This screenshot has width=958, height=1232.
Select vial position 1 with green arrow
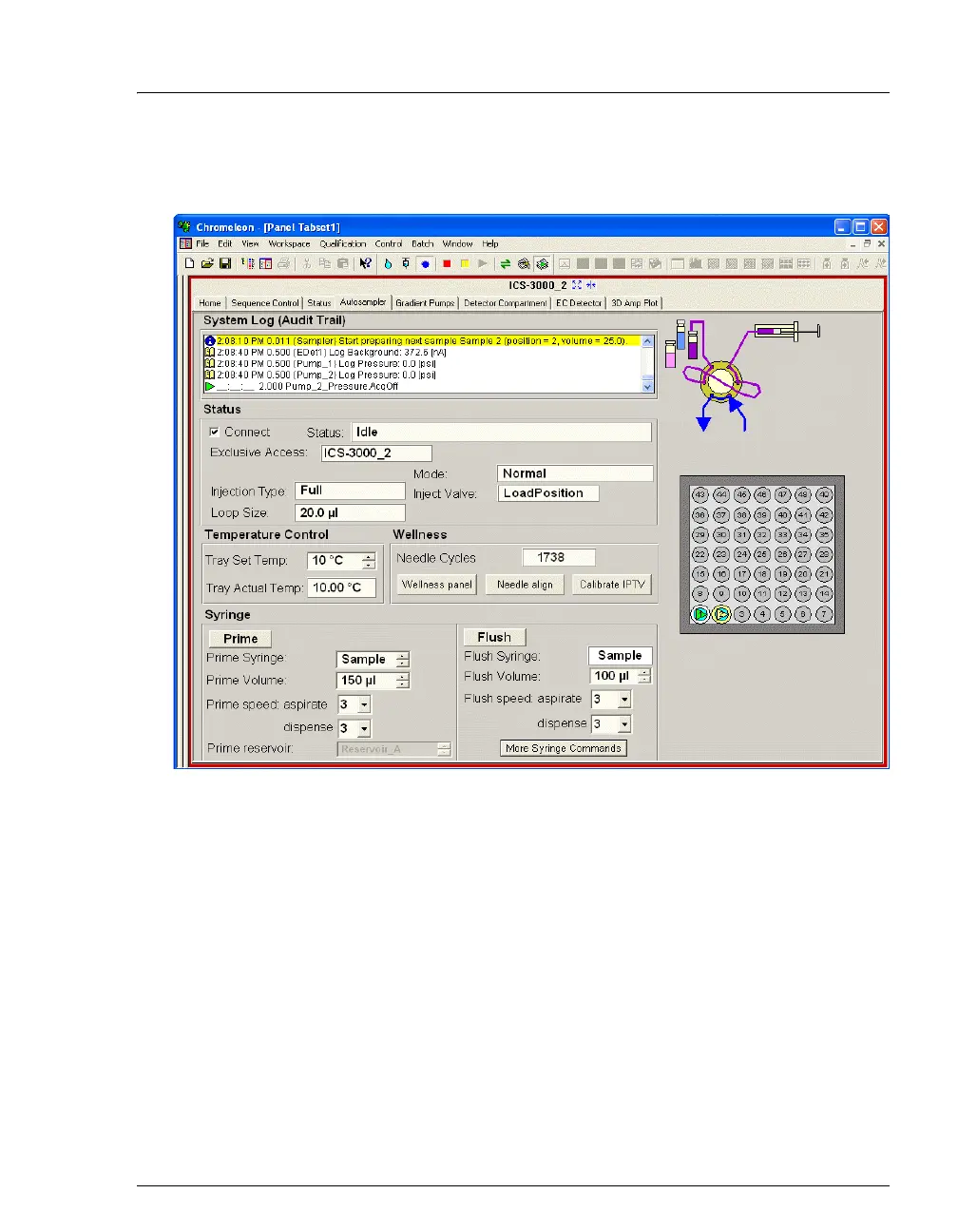coord(700,614)
